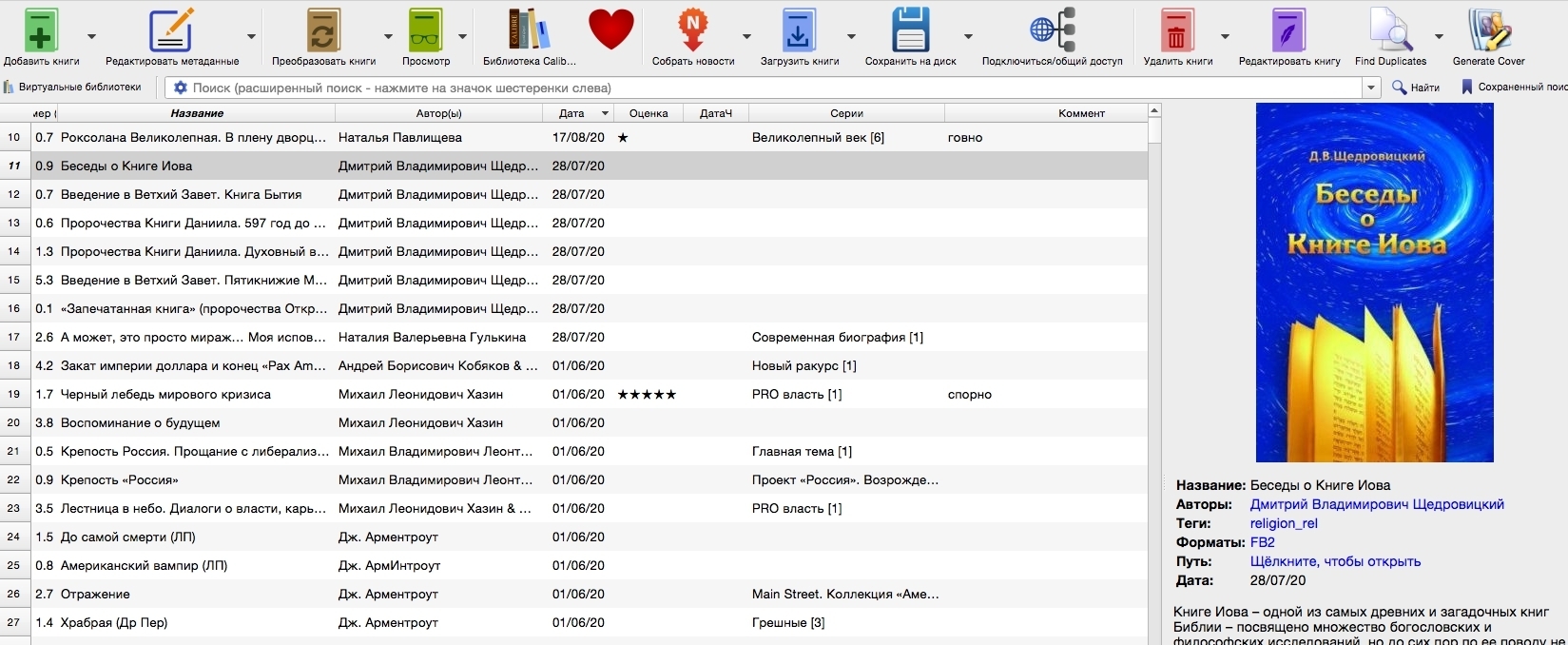
Task: Click the Save to disk floppy icon
Action: pyautogui.click(x=910, y=31)
